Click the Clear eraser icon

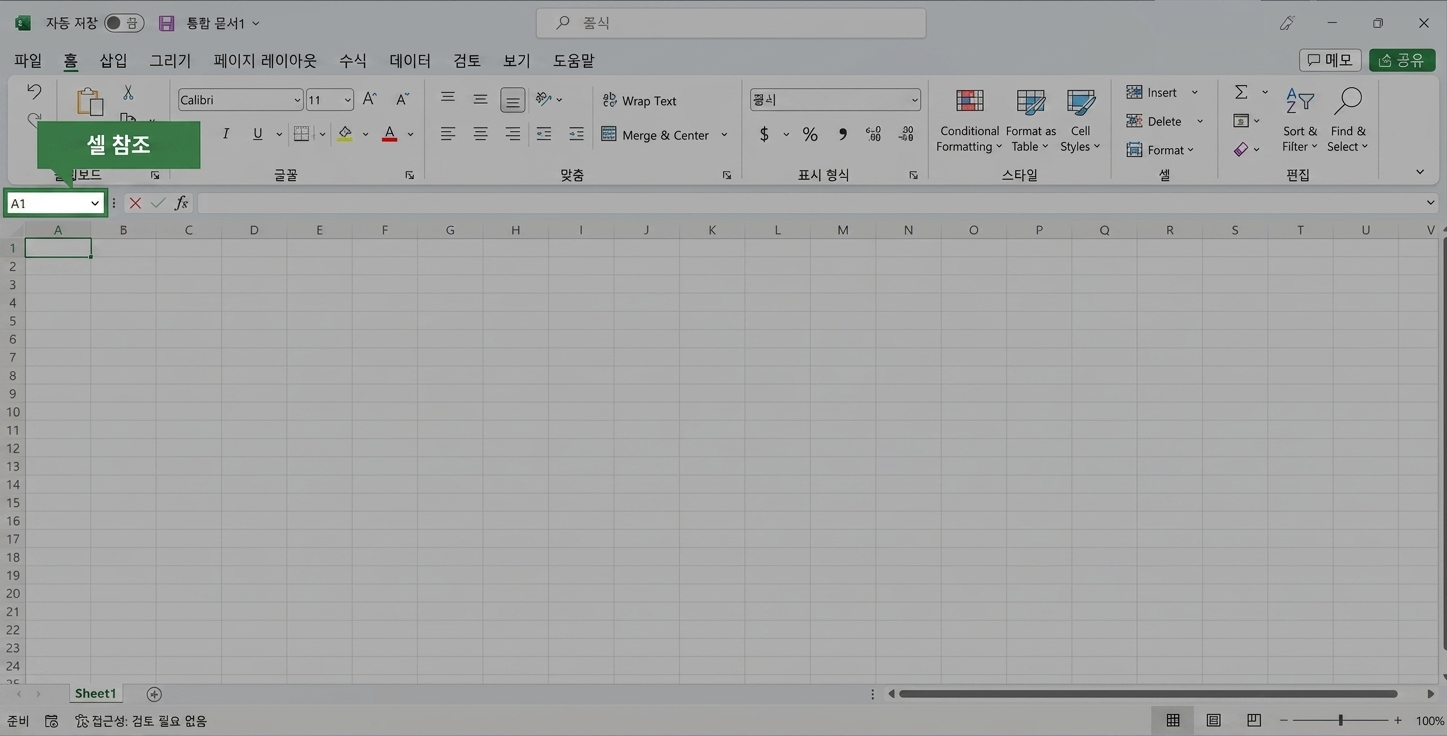click(1241, 150)
